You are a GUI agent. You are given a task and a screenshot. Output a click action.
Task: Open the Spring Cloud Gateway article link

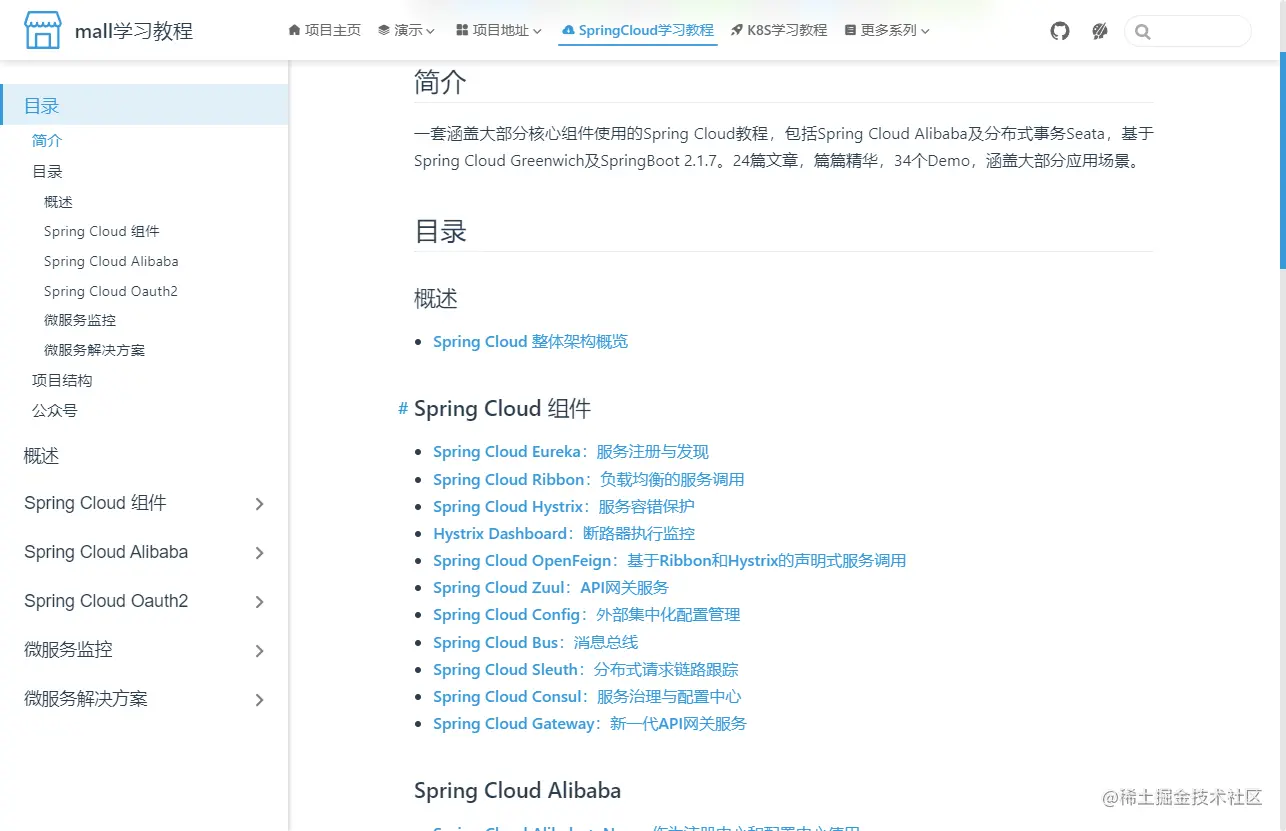pyautogui.click(x=590, y=724)
